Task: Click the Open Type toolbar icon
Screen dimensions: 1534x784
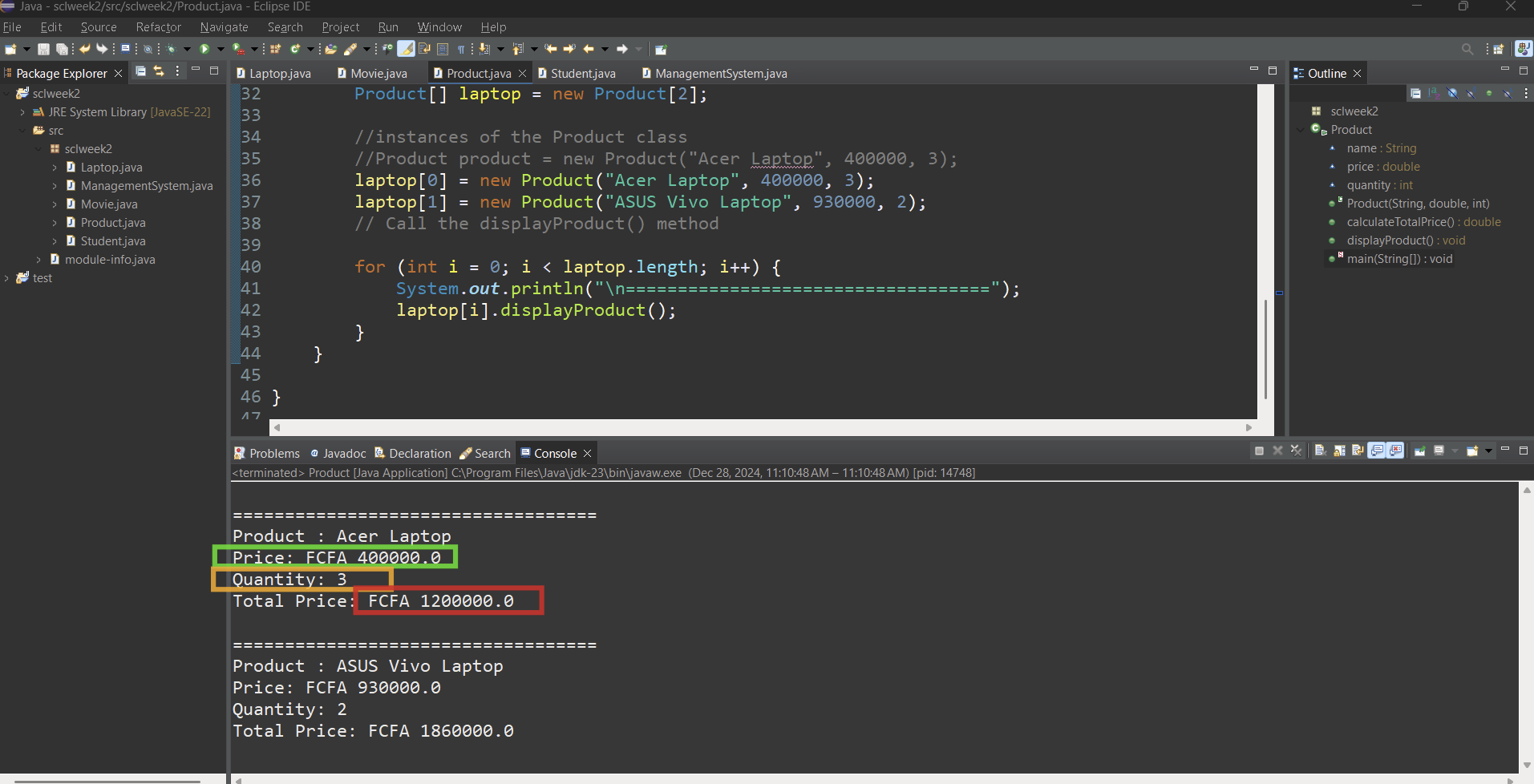Action: (x=330, y=49)
